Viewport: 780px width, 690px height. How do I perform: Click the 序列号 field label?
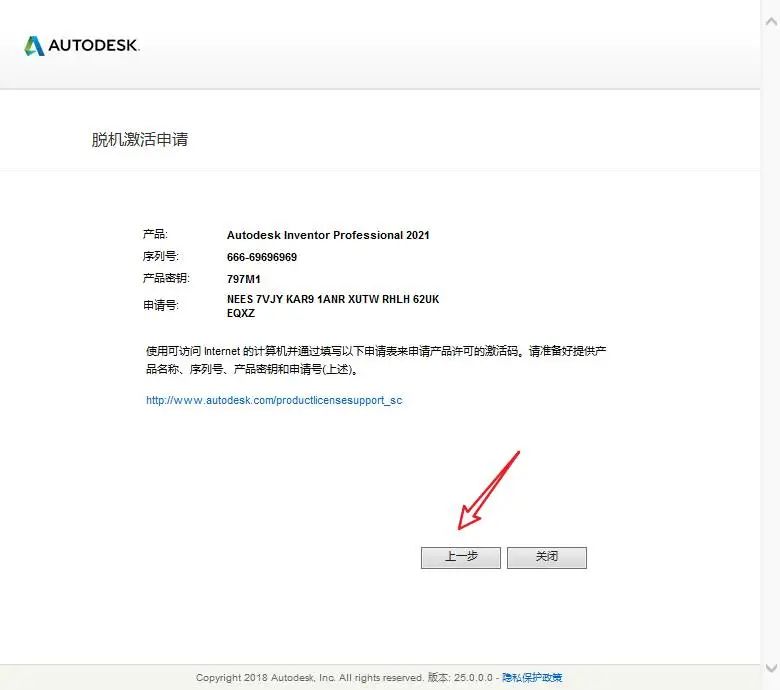160,256
